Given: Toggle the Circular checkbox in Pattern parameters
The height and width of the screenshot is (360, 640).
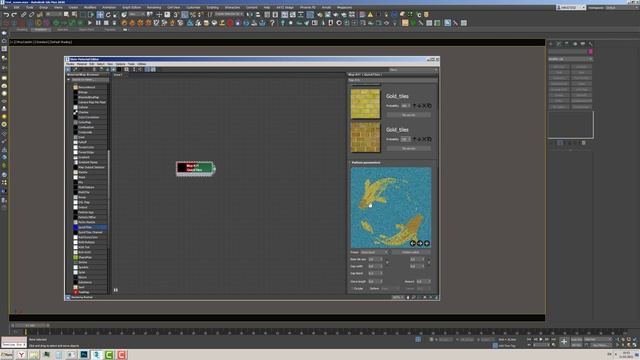Looking at the screenshot, I should (352, 289).
